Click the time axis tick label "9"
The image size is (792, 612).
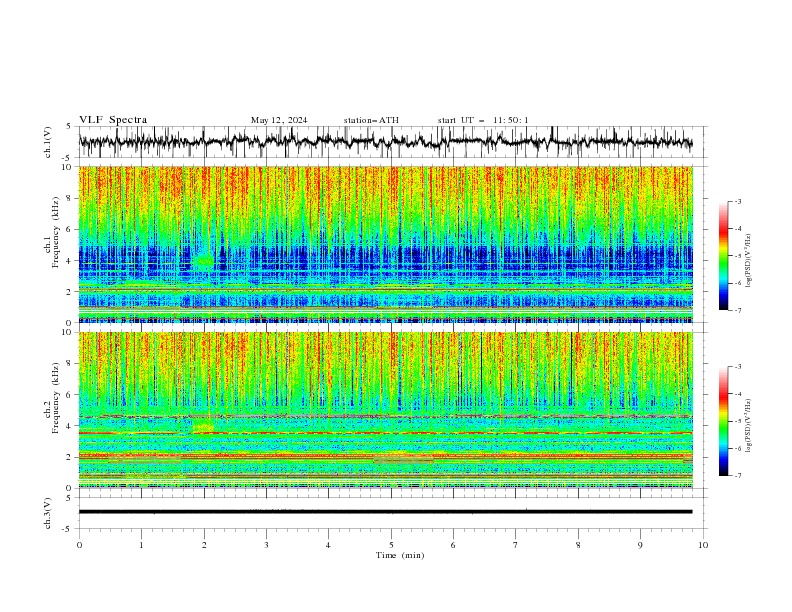click(x=640, y=545)
